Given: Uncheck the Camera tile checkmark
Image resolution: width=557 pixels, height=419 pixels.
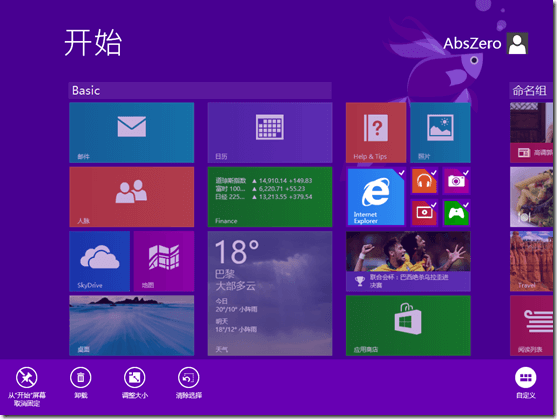Looking at the screenshot, I should [x=466, y=173].
